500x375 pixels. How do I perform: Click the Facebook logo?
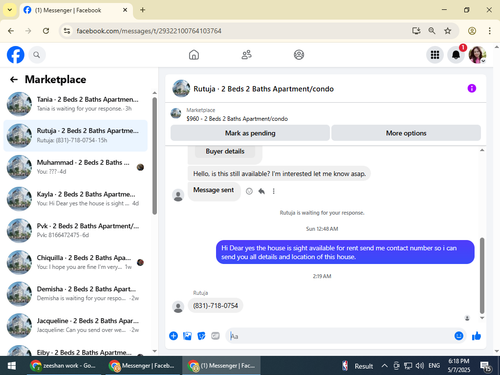click(x=16, y=55)
